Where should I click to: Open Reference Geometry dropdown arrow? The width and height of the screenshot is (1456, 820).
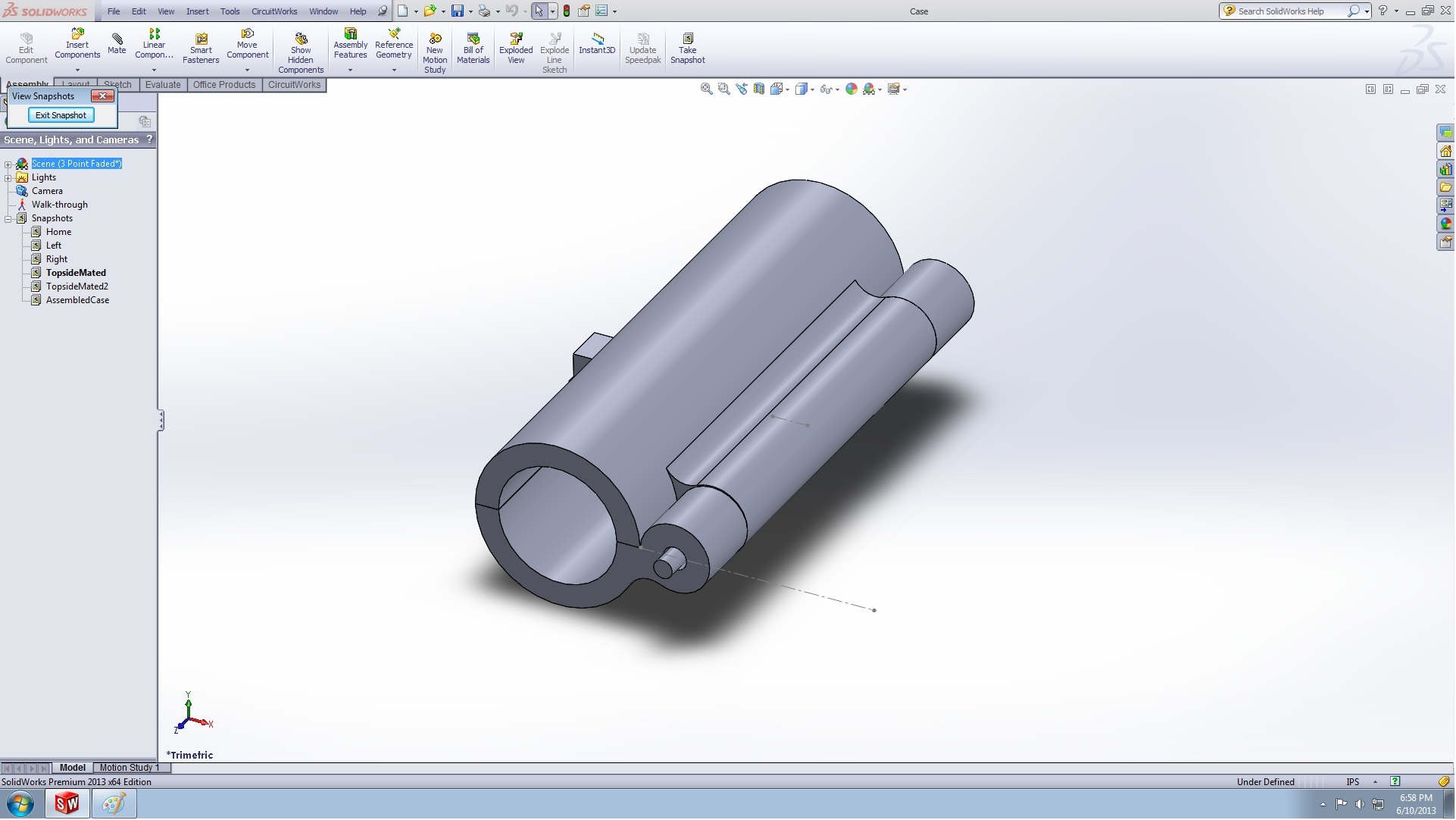click(393, 70)
